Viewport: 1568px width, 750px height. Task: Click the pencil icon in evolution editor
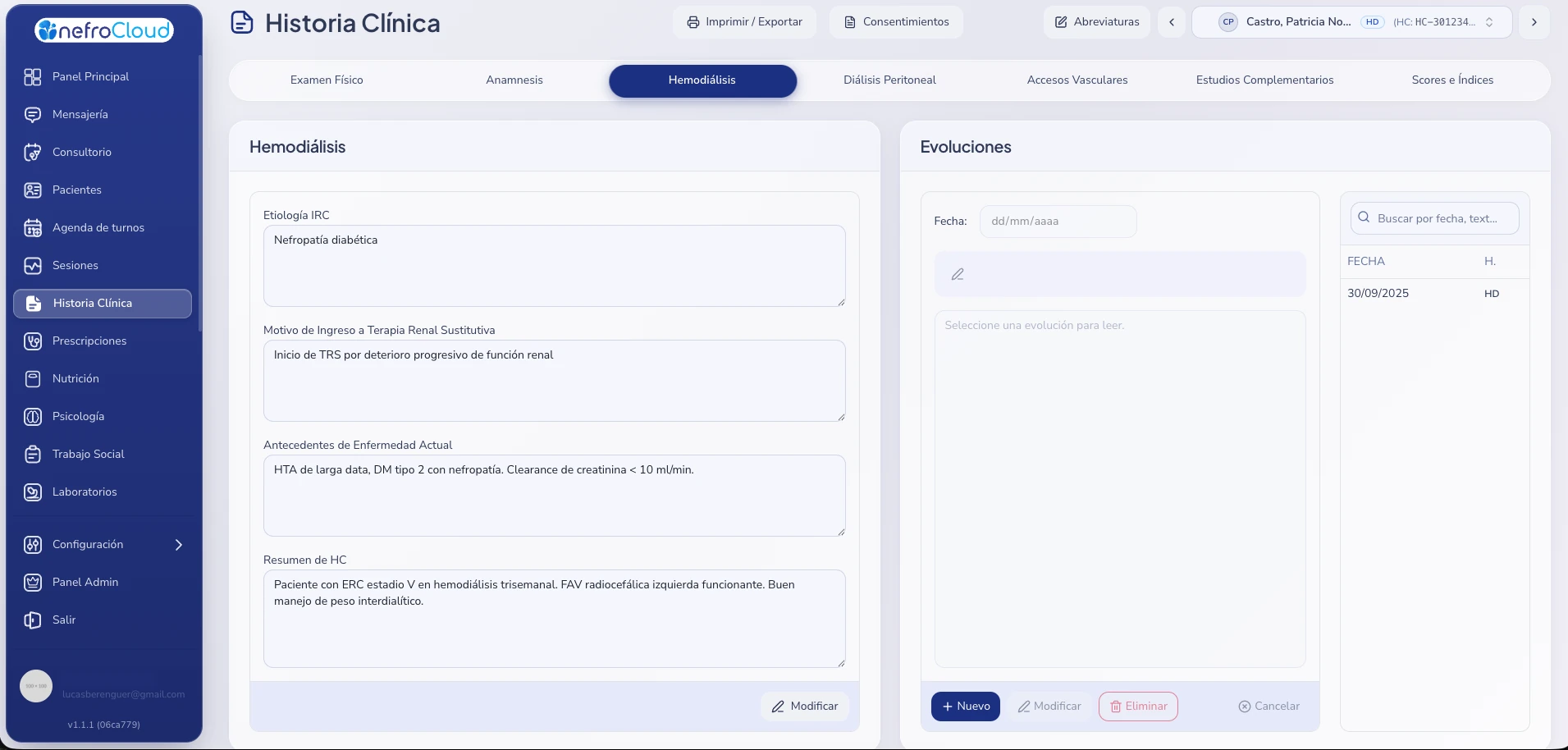pos(958,274)
